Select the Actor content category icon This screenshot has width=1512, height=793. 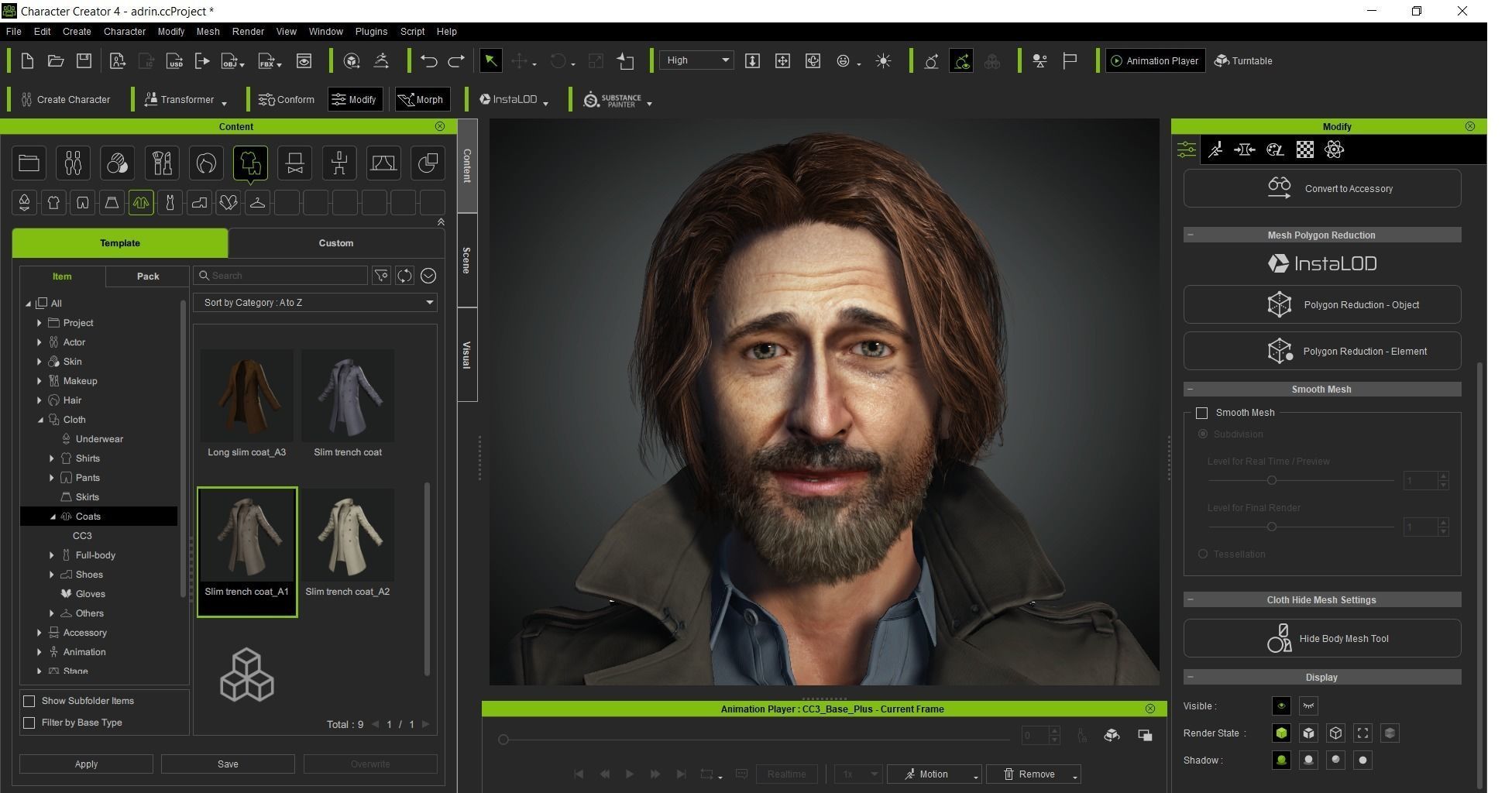73,163
